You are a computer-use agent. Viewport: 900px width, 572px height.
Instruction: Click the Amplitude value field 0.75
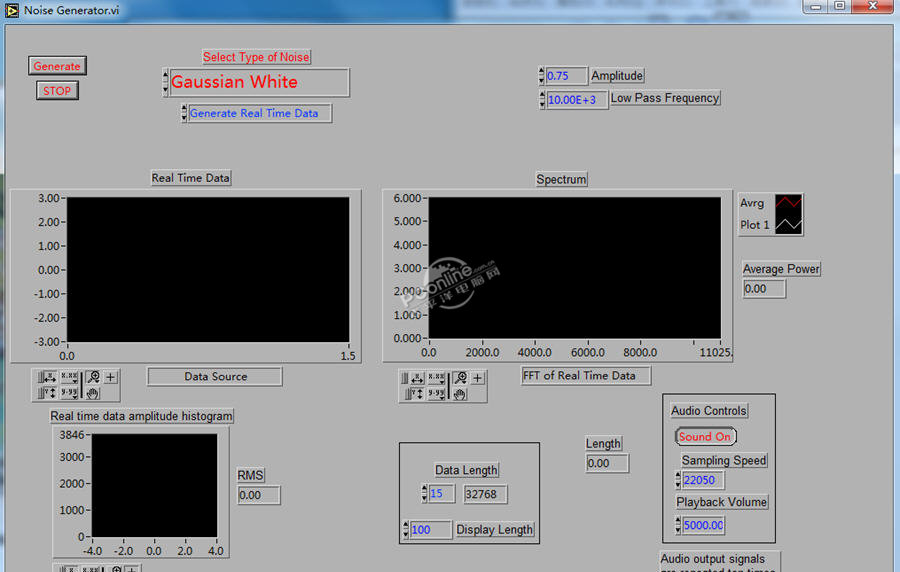click(567, 76)
